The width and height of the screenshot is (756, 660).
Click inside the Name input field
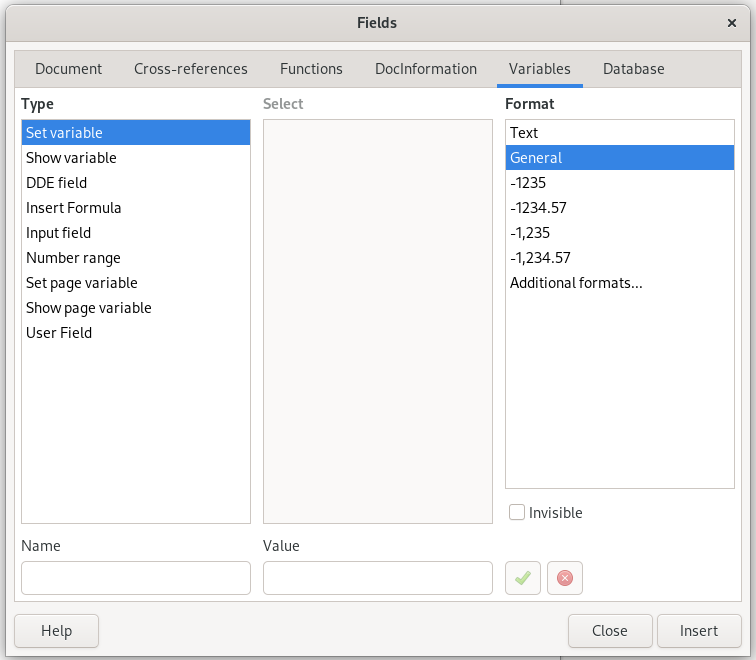pyautogui.click(x=136, y=578)
